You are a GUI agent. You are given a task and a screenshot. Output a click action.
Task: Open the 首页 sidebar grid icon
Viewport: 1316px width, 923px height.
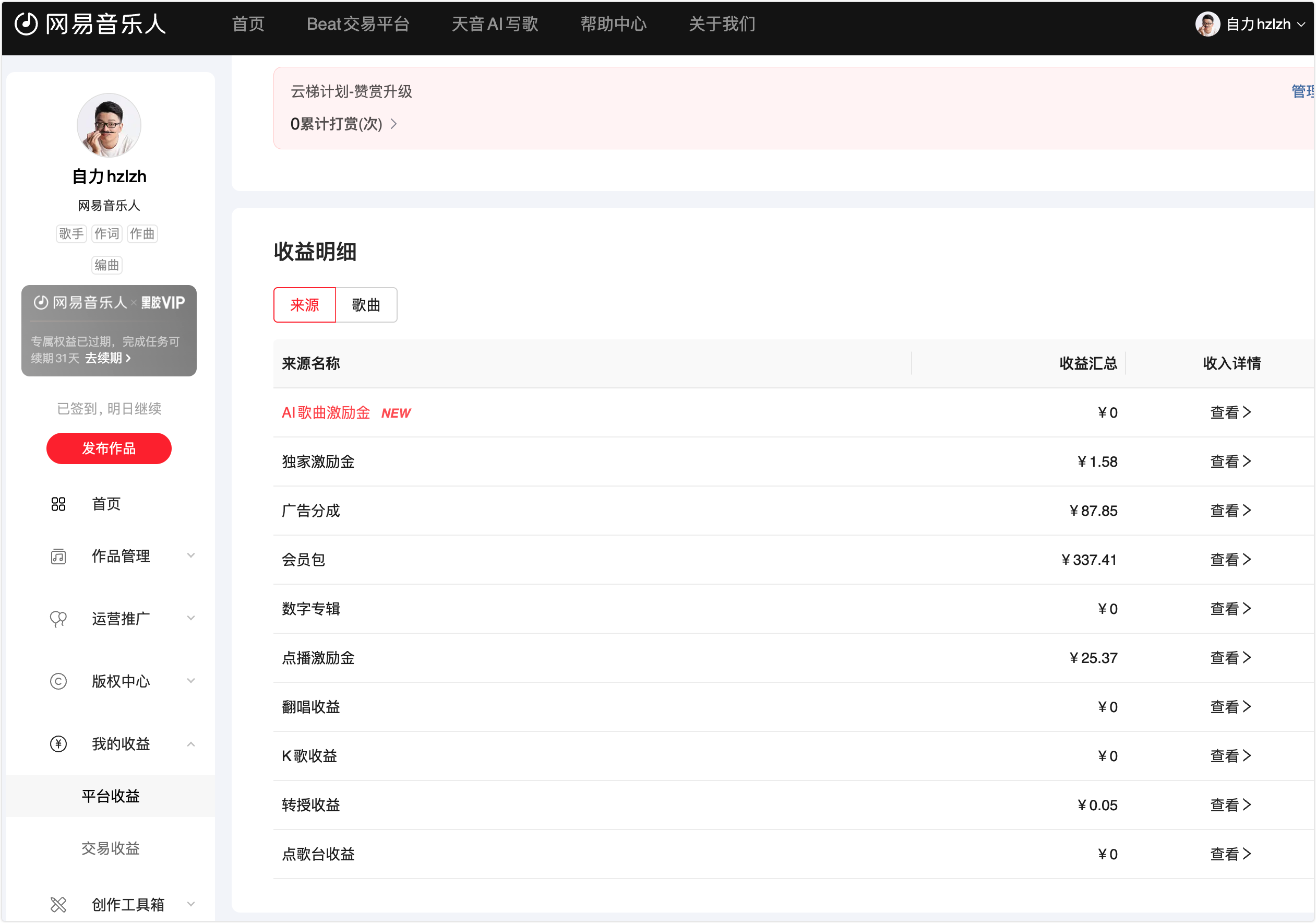[x=58, y=504]
